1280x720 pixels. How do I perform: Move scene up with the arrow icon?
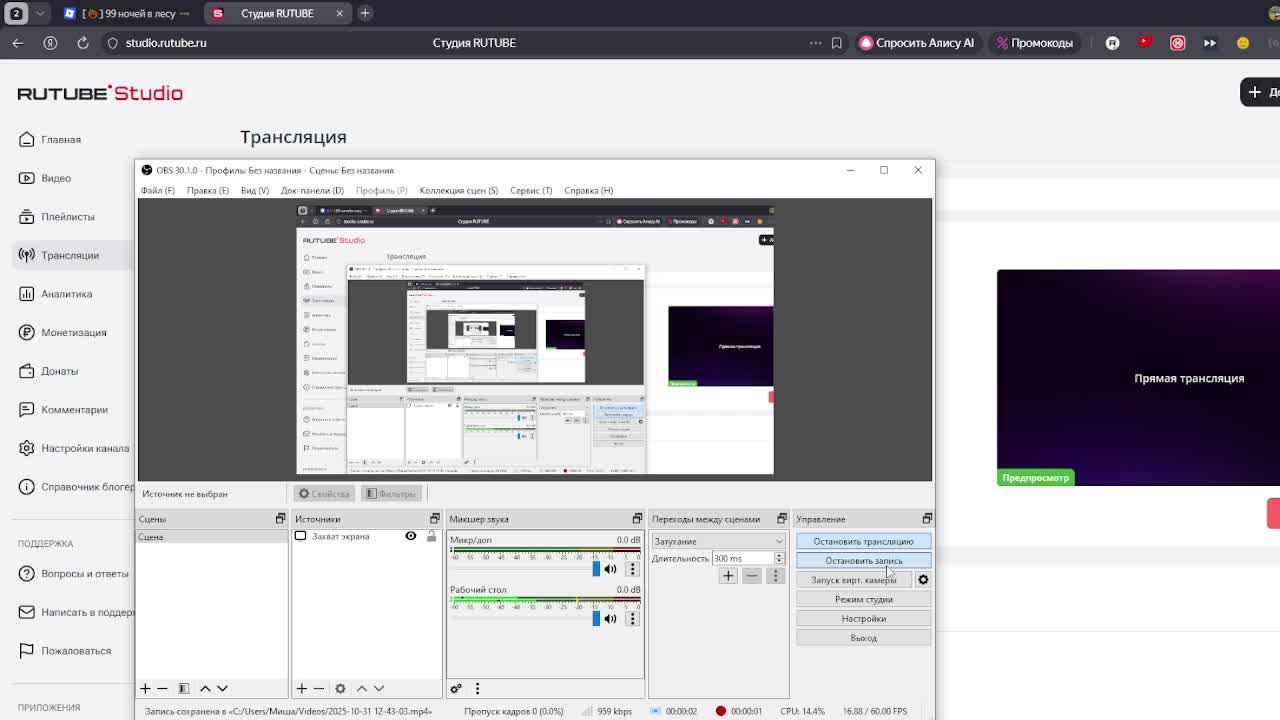click(205, 688)
